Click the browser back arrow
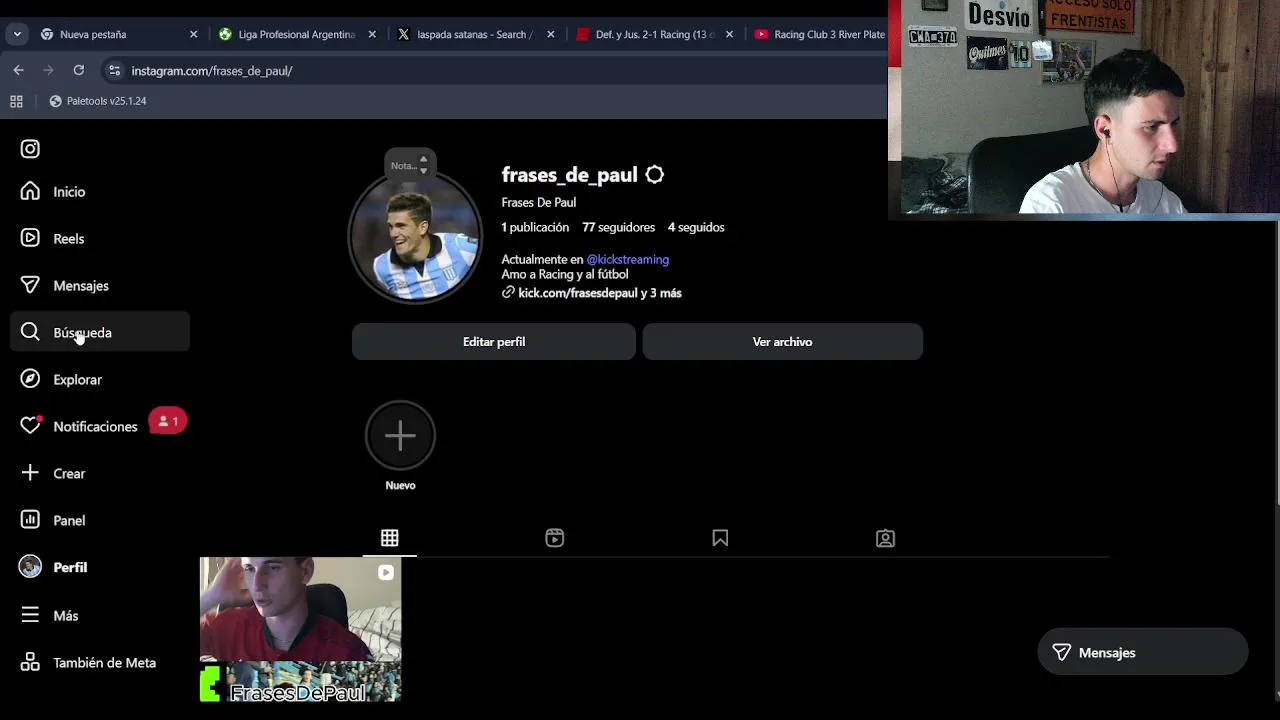The image size is (1280, 720). tap(18, 70)
